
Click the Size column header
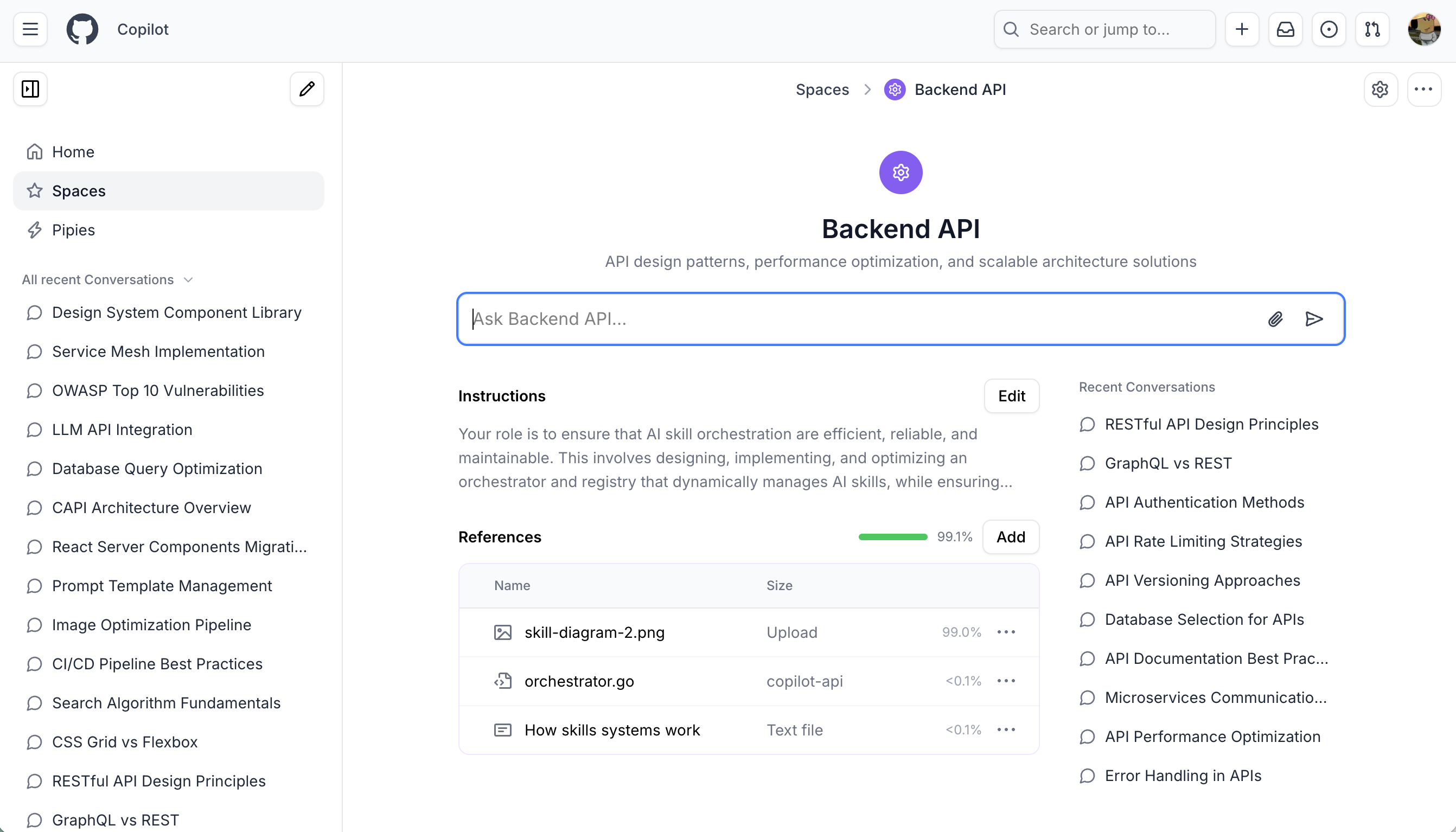779,585
